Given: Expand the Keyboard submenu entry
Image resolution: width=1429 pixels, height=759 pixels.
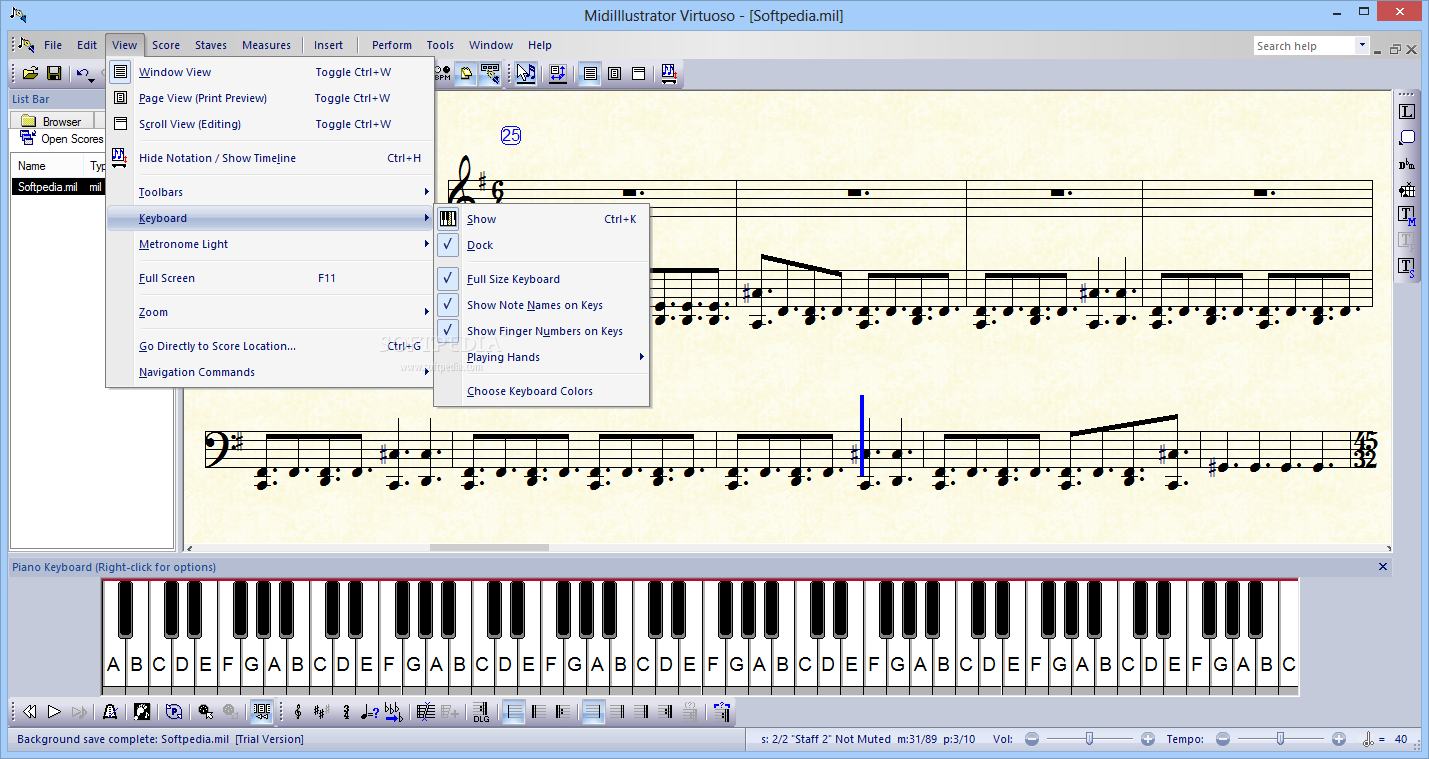Looking at the screenshot, I should coord(270,218).
